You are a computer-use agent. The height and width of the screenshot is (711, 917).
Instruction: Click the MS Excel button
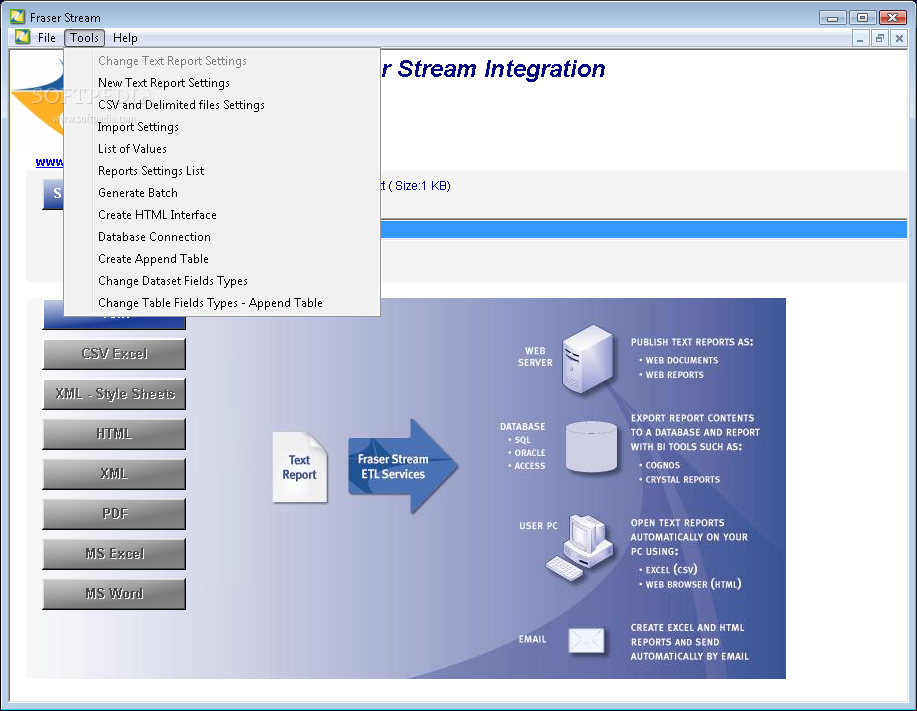(114, 554)
